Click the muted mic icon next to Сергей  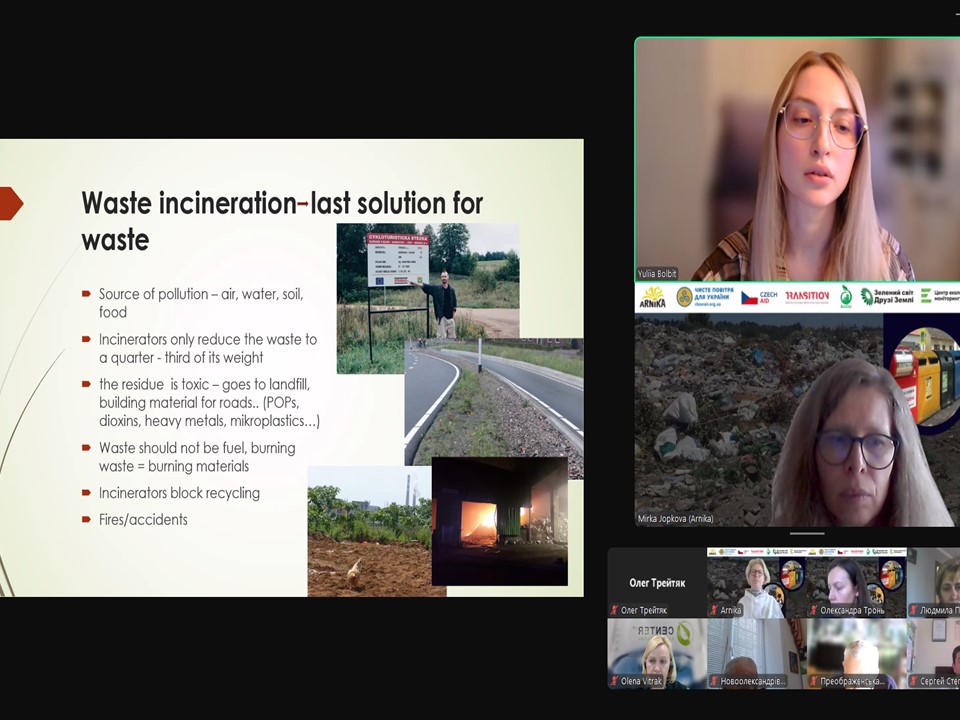click(913, 681)
